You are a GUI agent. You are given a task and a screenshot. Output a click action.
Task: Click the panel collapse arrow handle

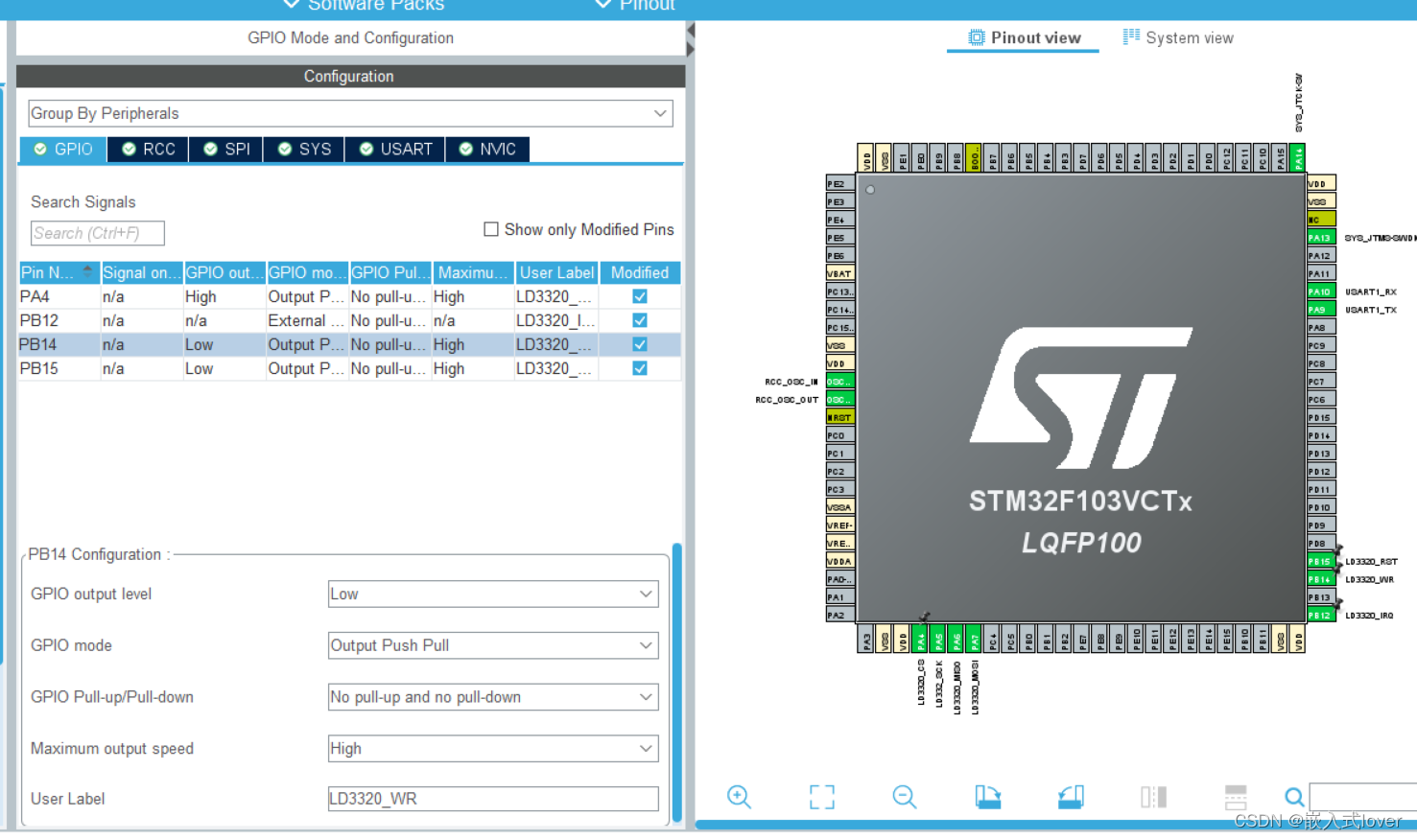690,38
